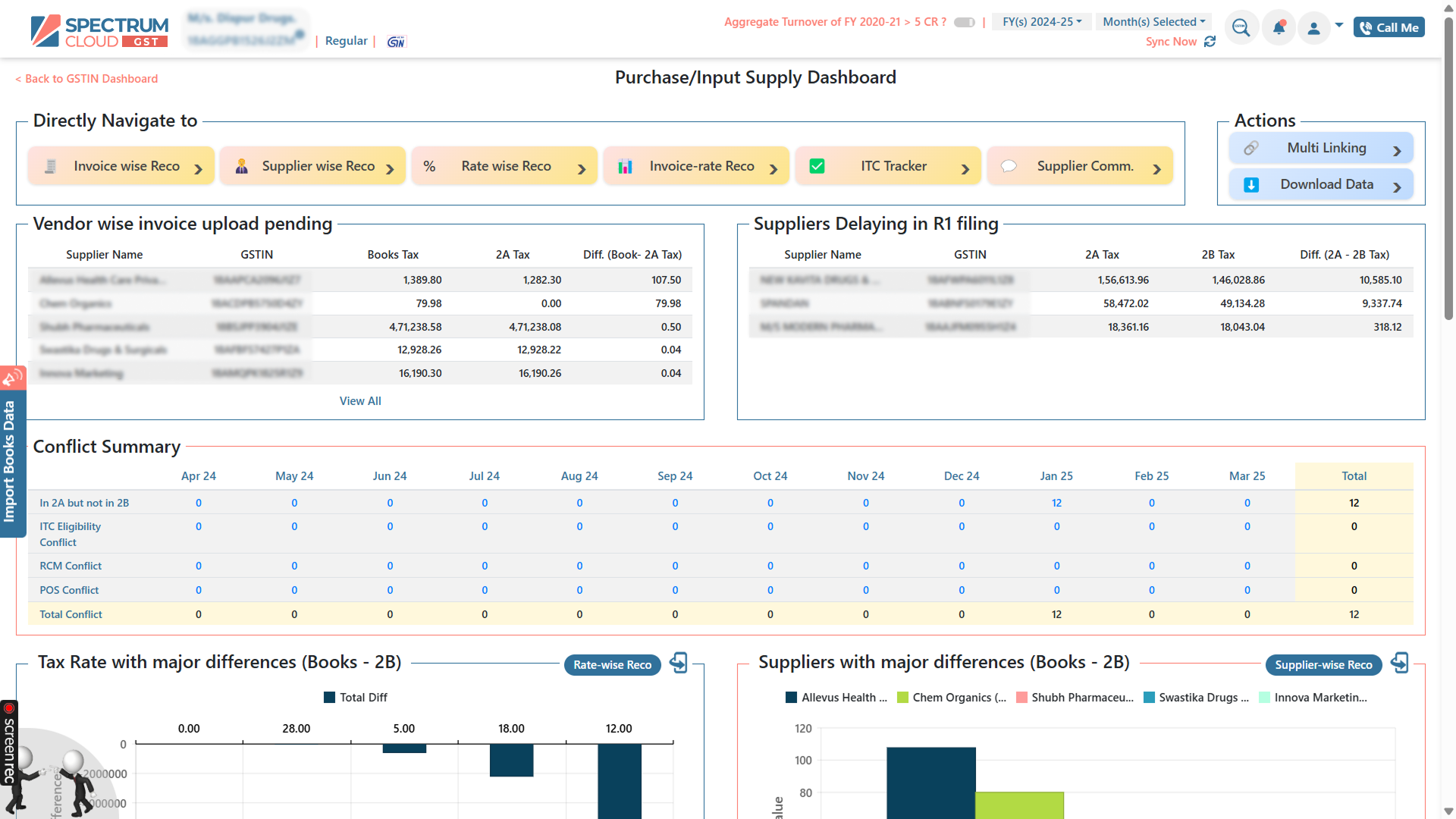1456x819 pixels.
Task: Toggle Total Diff legend in chart
Action: pos(356,698)
